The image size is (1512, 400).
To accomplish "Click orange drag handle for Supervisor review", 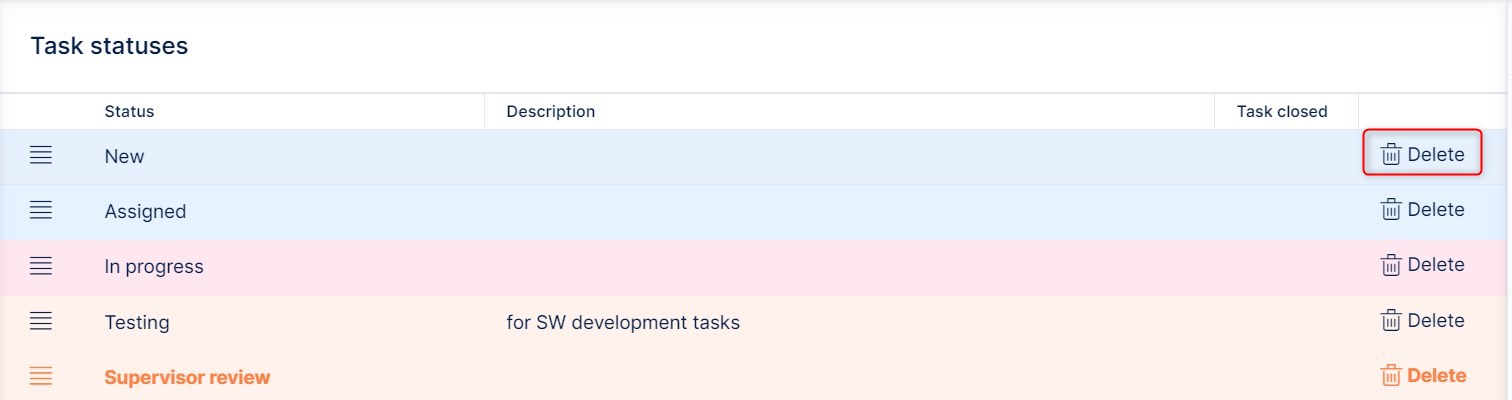I will click(x=40, y=377).
